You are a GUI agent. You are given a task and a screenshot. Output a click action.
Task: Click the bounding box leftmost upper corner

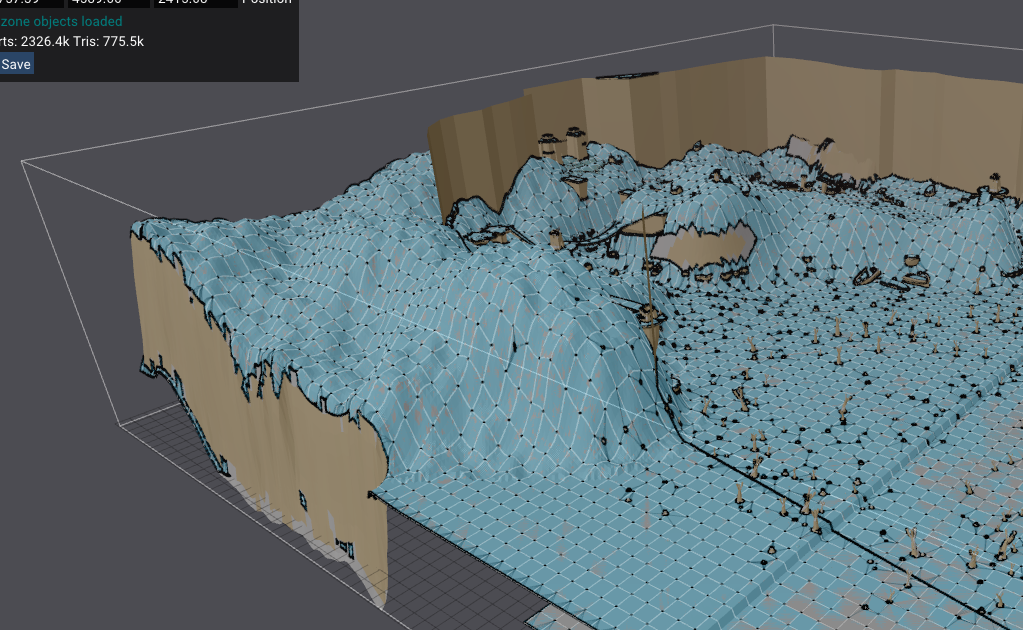click(x=22, y=159)
